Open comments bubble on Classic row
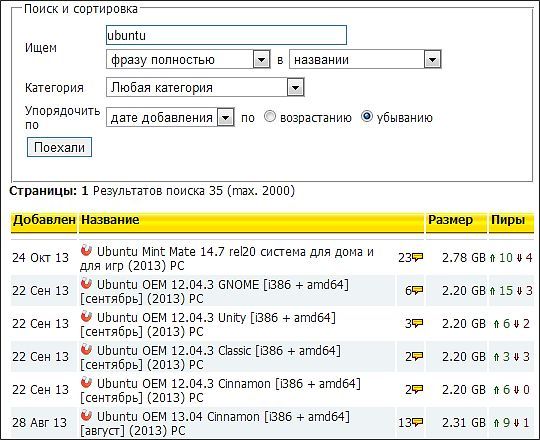Image resolution: width=540 pixels, height=440 pixels. click(x=418, y=357)
